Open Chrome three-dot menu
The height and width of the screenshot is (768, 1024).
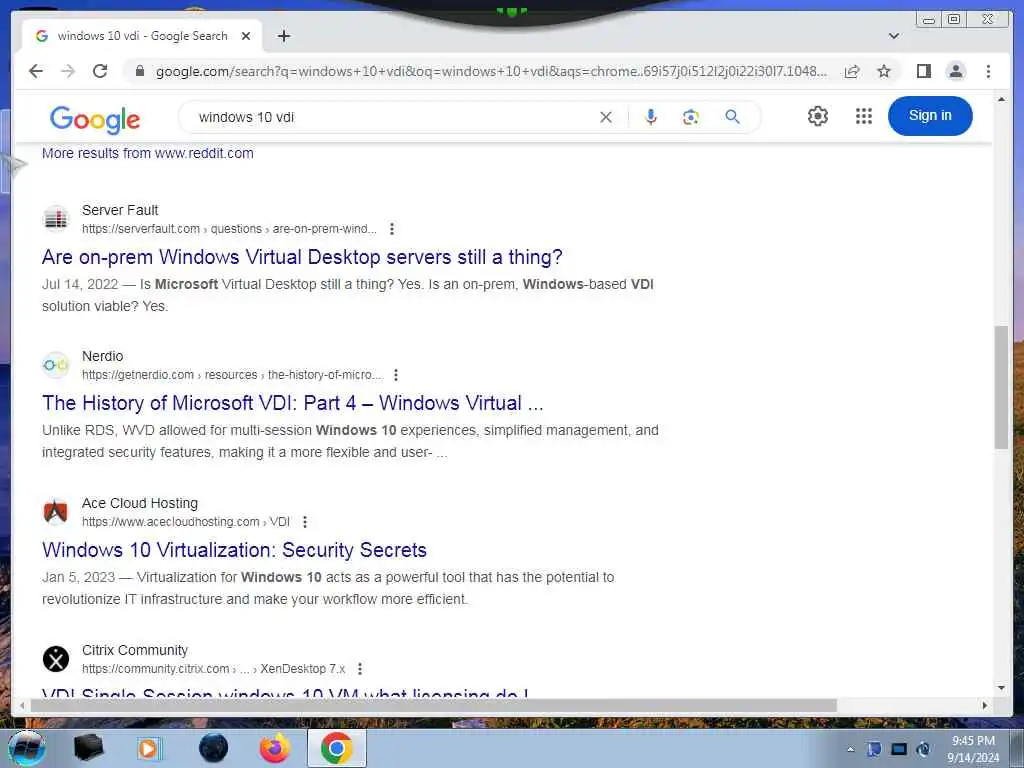[x=988, y=71]
